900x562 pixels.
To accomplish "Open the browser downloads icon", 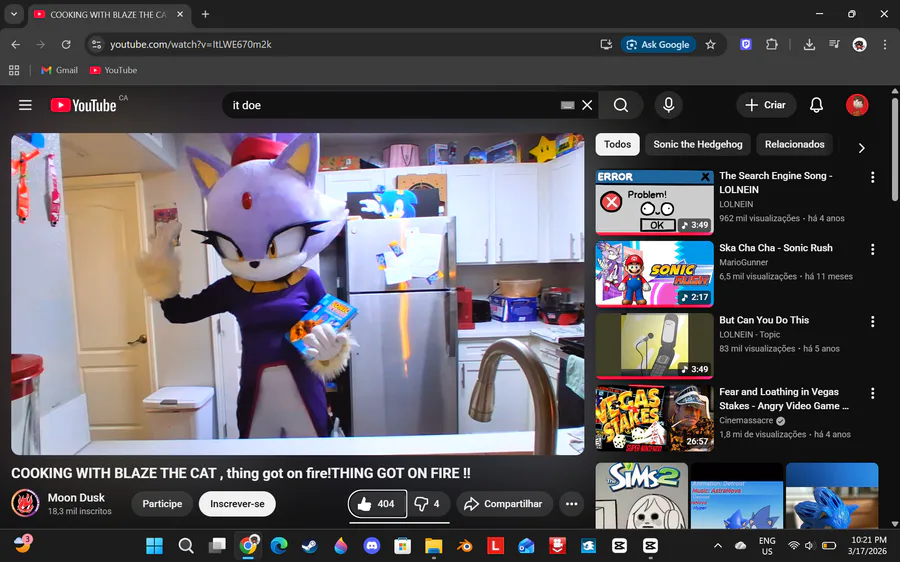I will pyautogui.click(x=809, y=44).
